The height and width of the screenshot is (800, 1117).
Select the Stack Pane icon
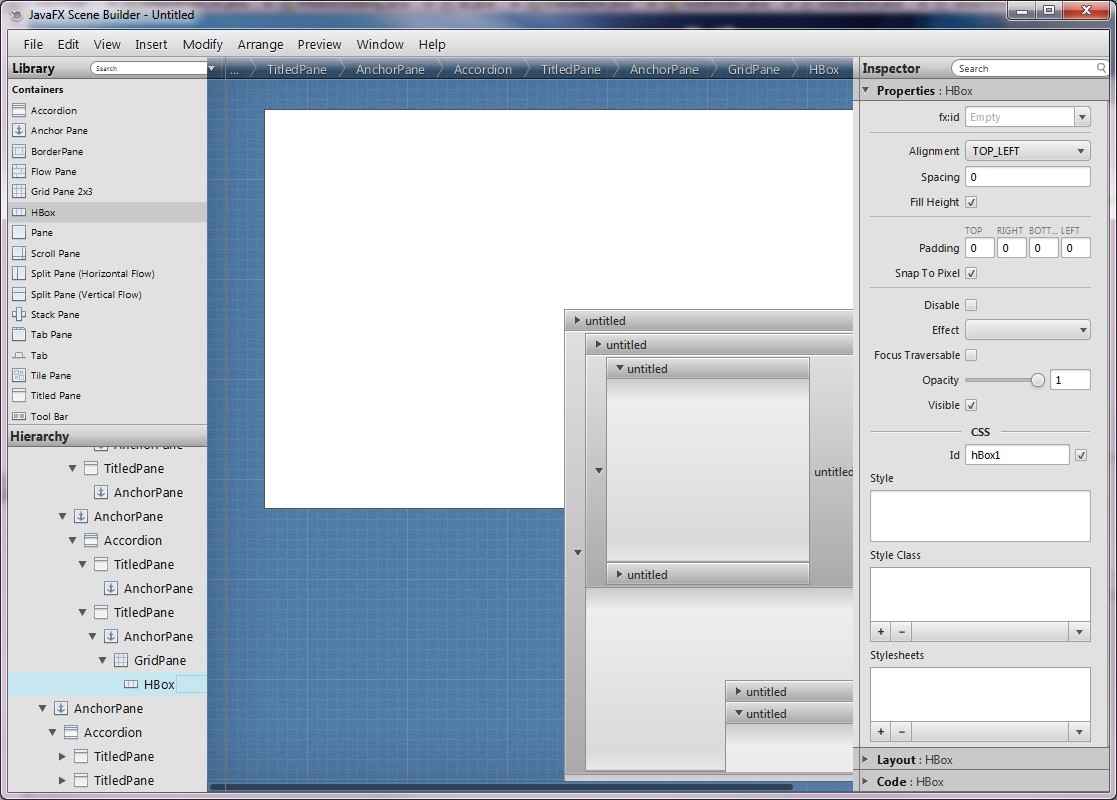19,315
